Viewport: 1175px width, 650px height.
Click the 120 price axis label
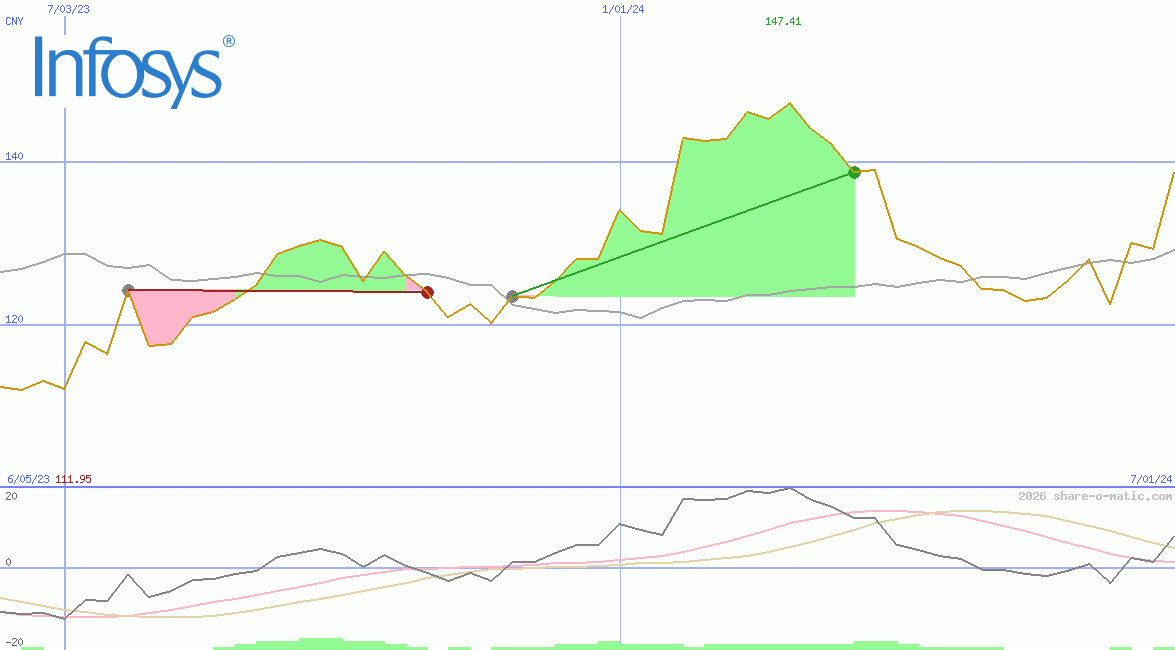click(x=14, y=319)
